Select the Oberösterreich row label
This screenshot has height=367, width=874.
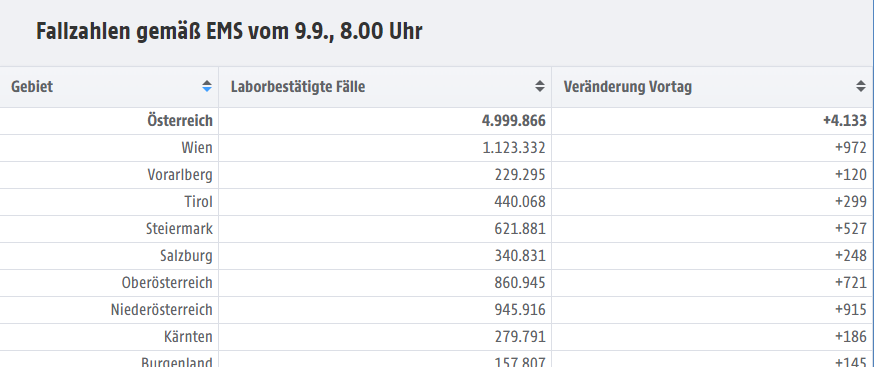pos(167,283)
